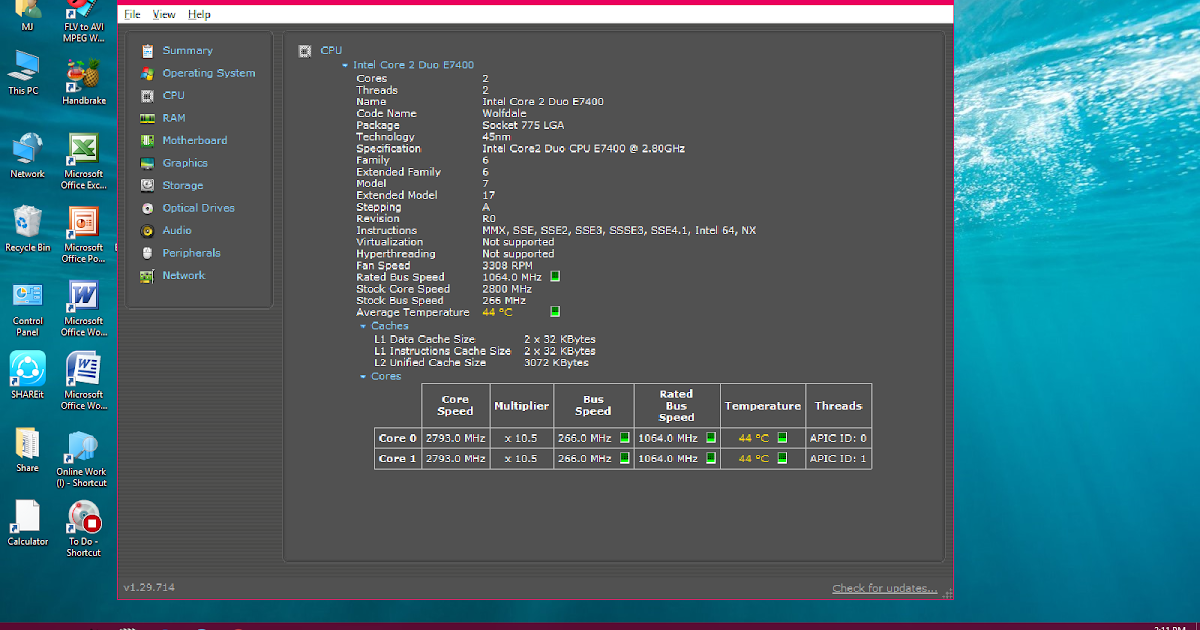Click the CPU header icon in main panel
This screenshot has height=630, width=1200.
pos(305,50)
